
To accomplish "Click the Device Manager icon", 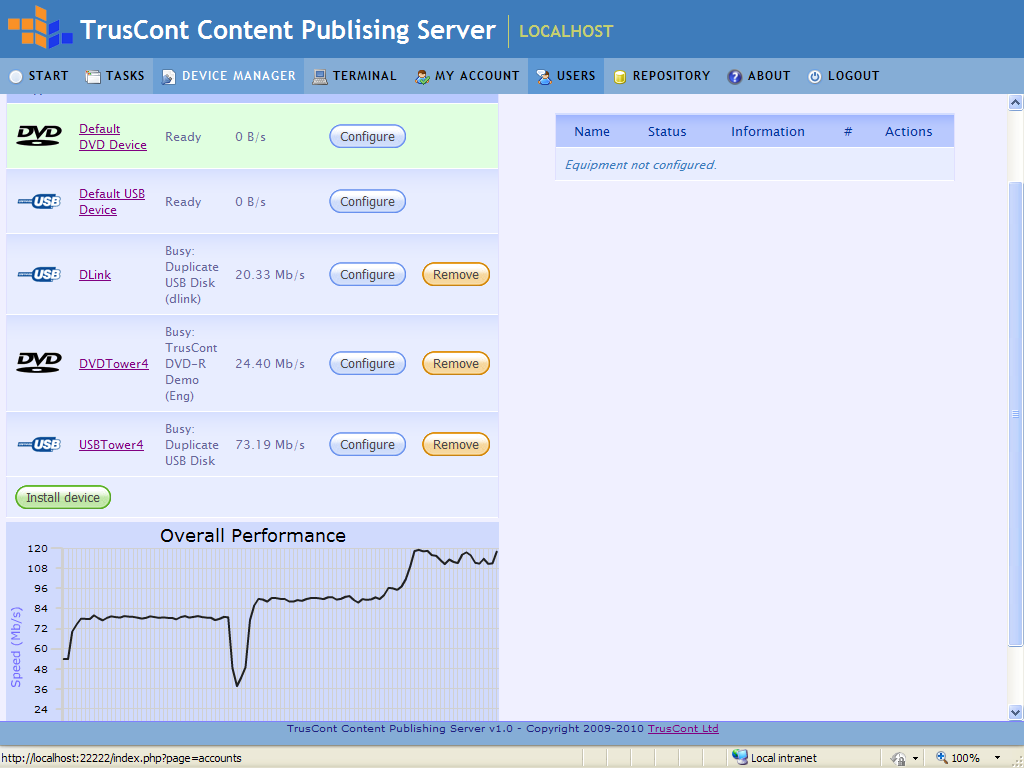I will click(168, 76).
